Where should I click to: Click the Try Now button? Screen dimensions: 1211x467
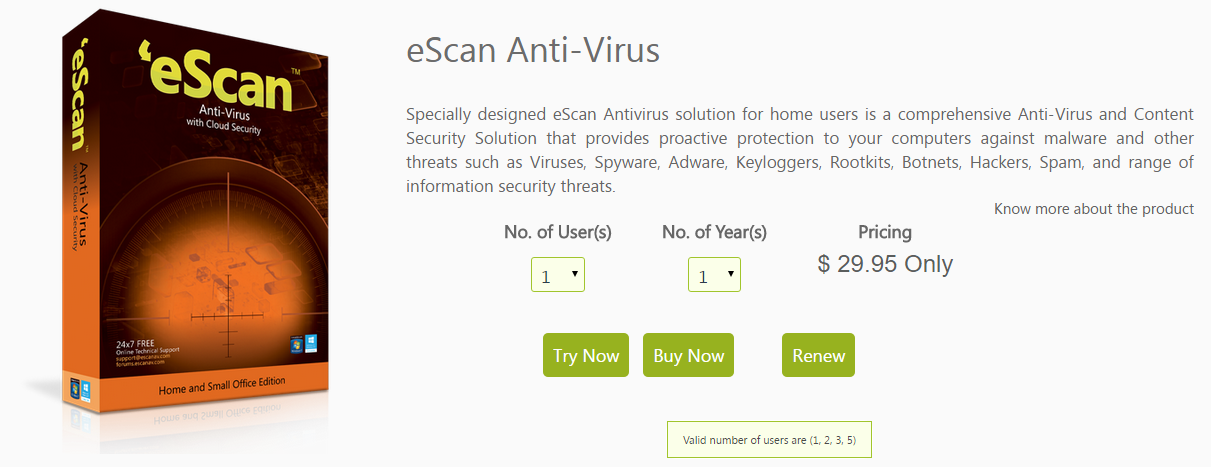(586, 355)
